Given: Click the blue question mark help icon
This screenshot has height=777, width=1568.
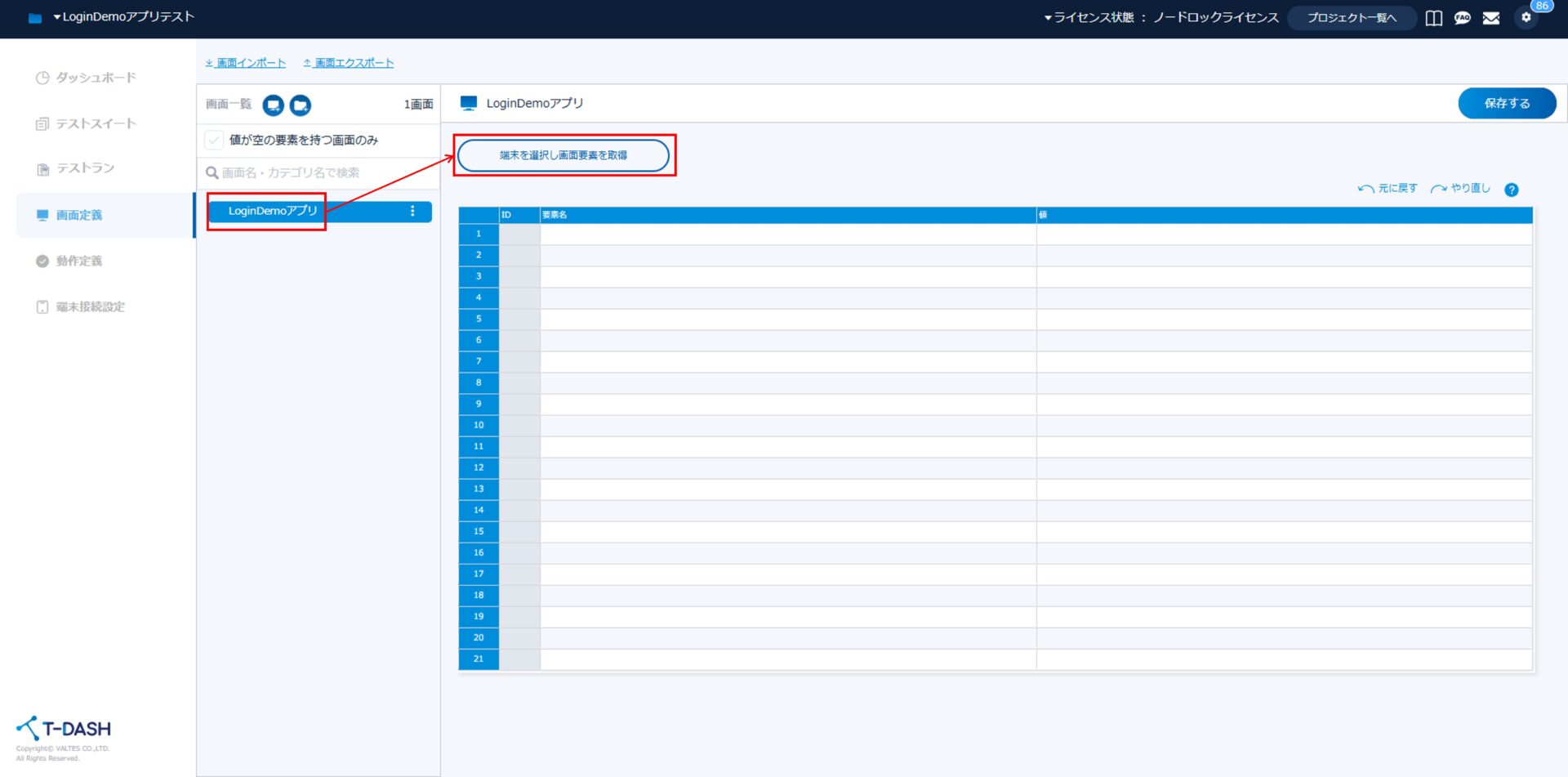Looking at the screenshot, I should click(x=1511, y=190).
